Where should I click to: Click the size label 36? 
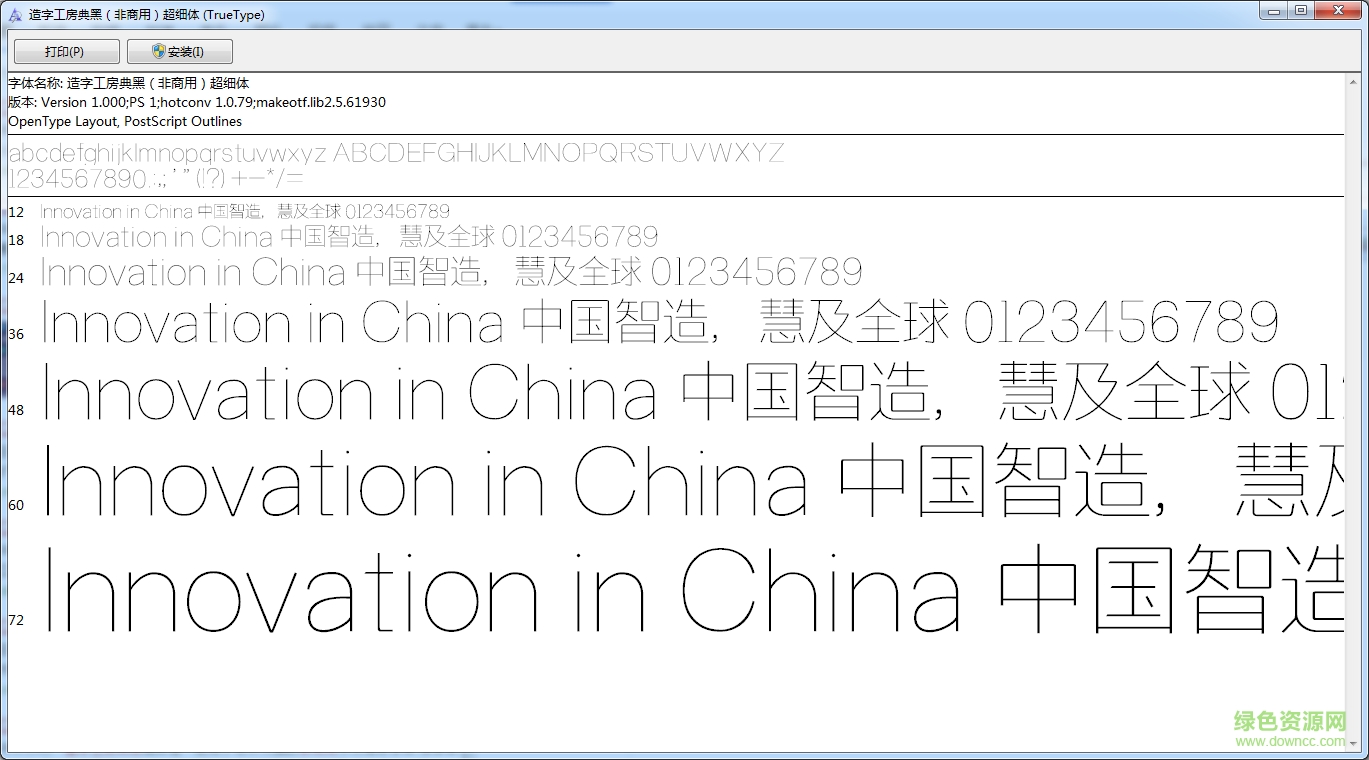(16, 334)
